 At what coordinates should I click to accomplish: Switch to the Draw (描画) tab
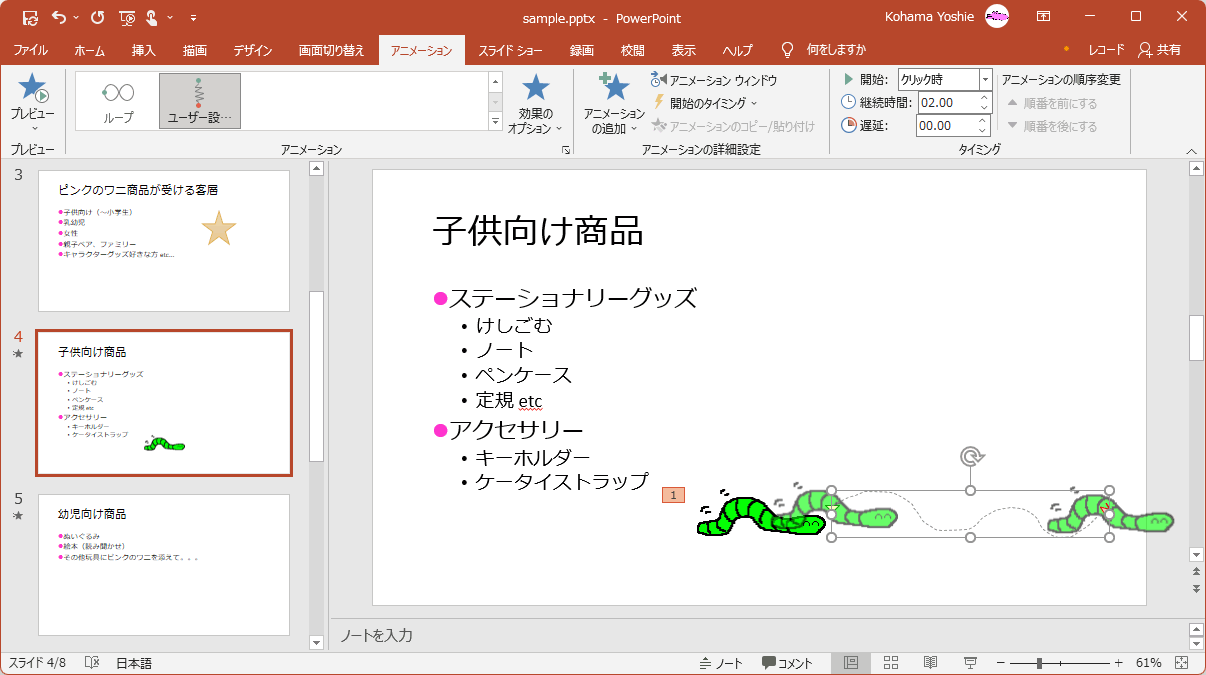(x=196, y=50)
